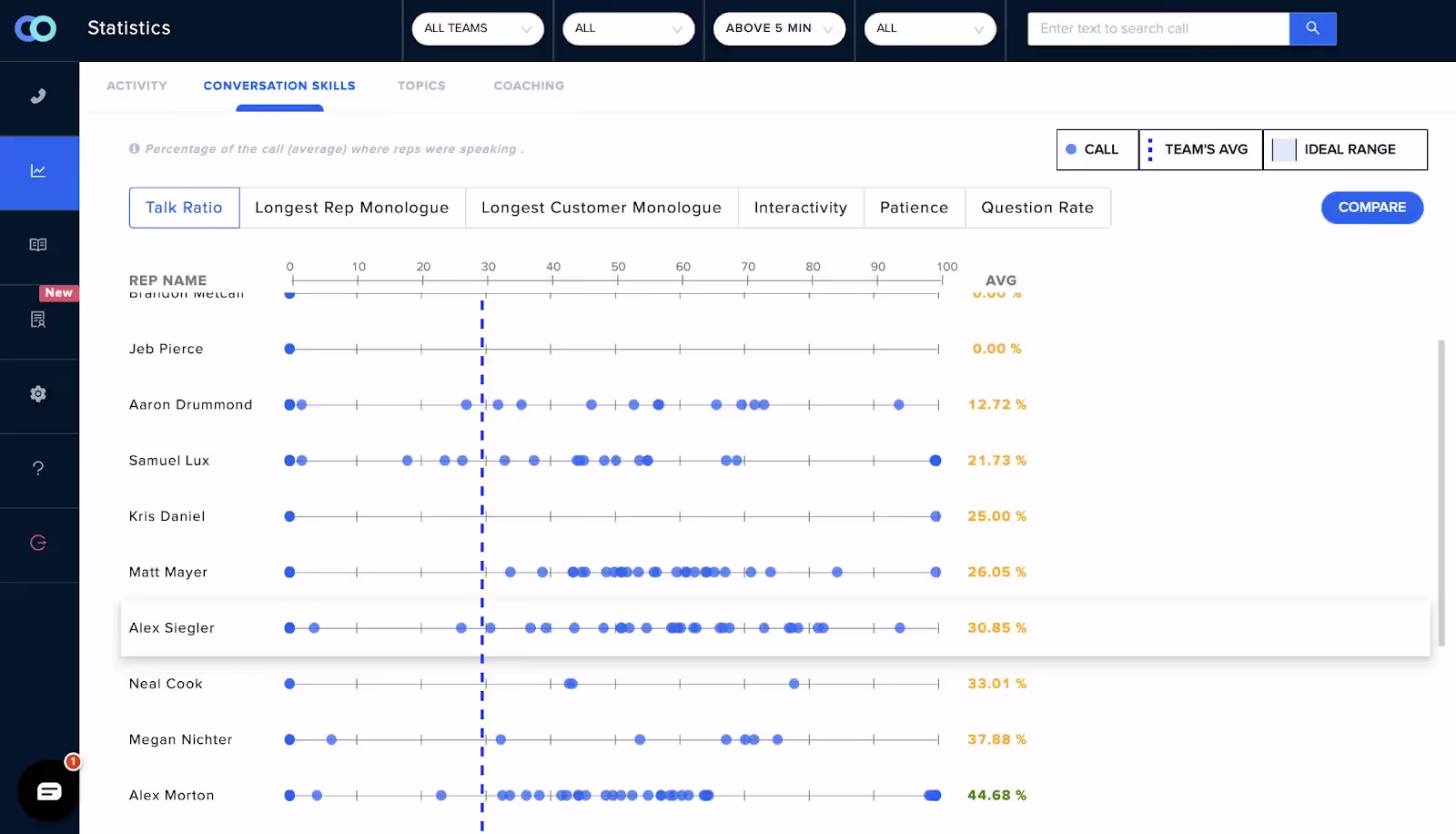Viewport: 1456px width, 834px height.
Task: Select the Talk Ratio metric
Action: pos(184,208)
